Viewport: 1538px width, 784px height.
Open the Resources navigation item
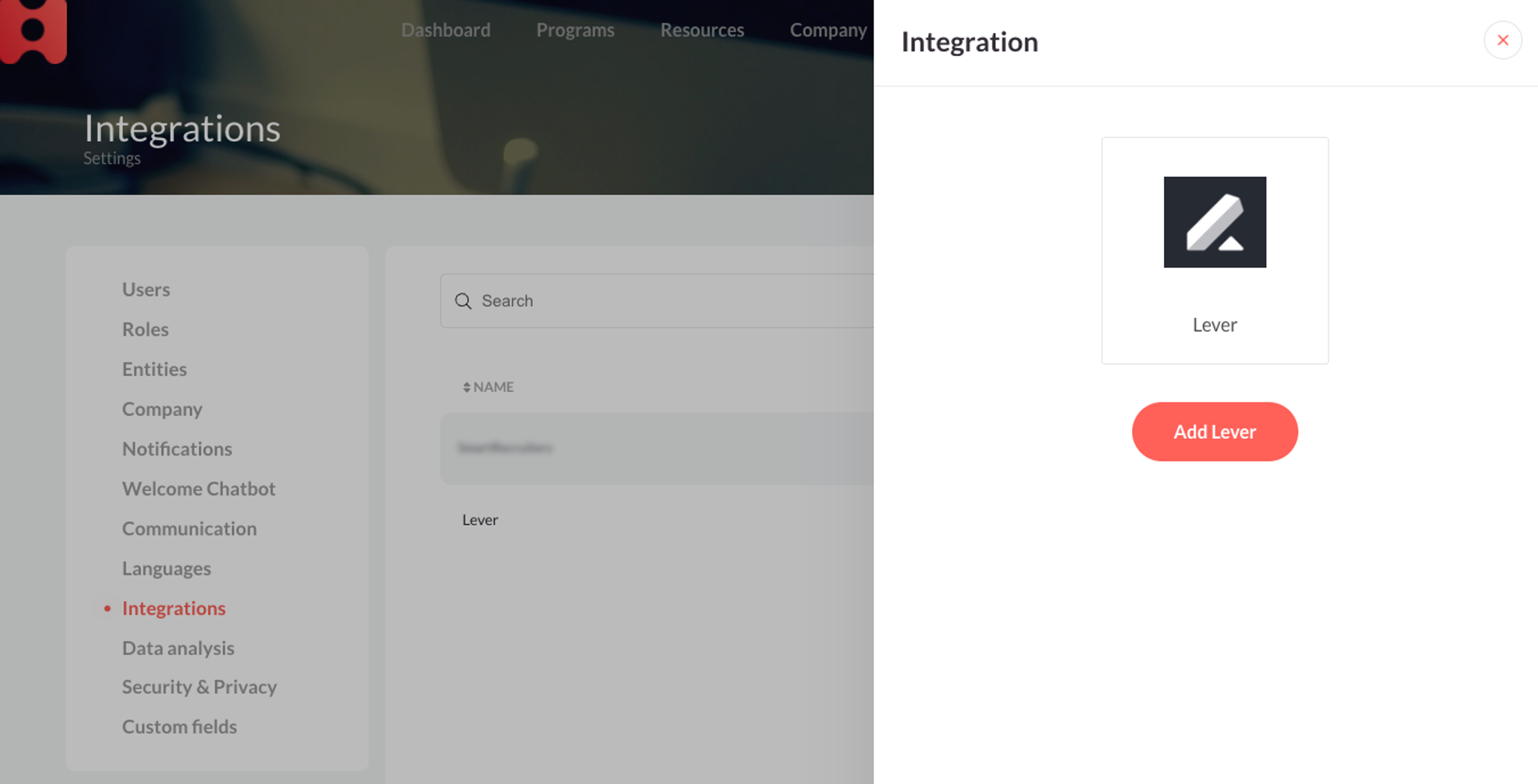[702, 30]
